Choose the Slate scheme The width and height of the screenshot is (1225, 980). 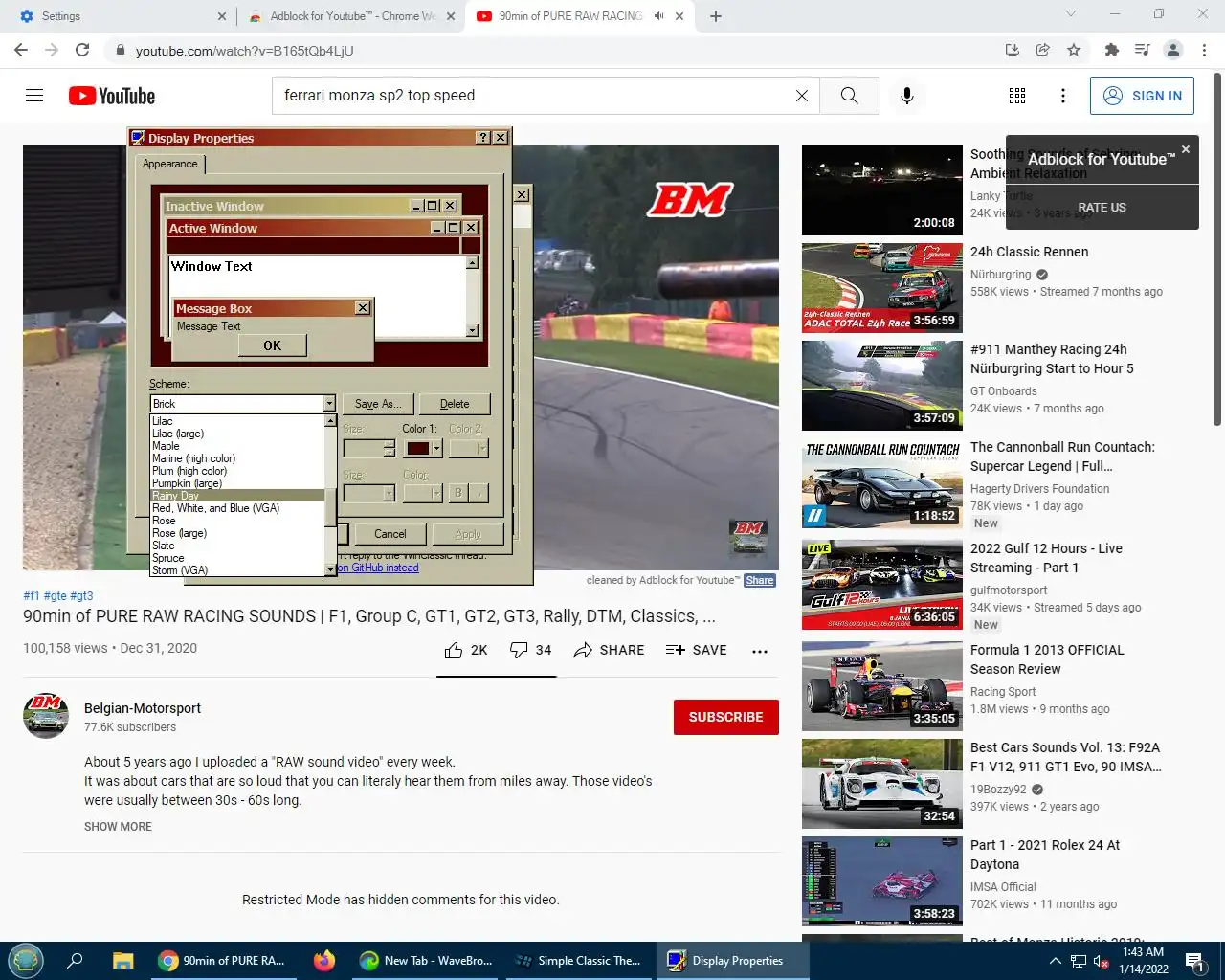click(x=237, y=546)
